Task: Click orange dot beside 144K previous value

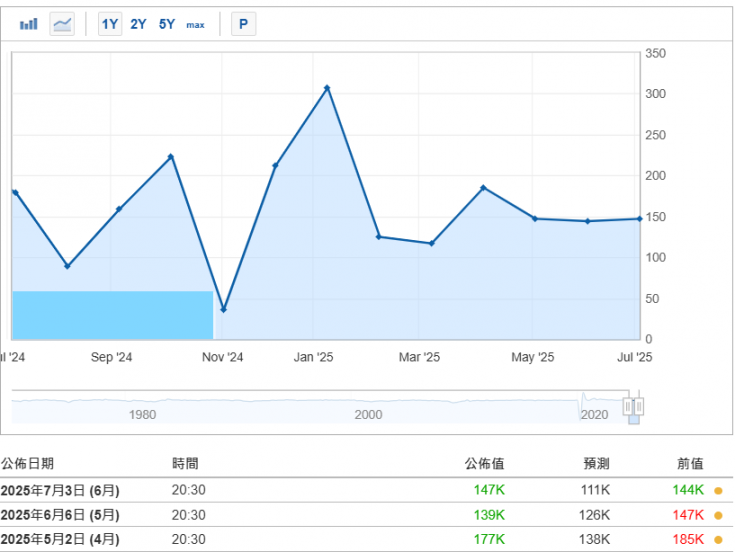Action: (718, 491)
